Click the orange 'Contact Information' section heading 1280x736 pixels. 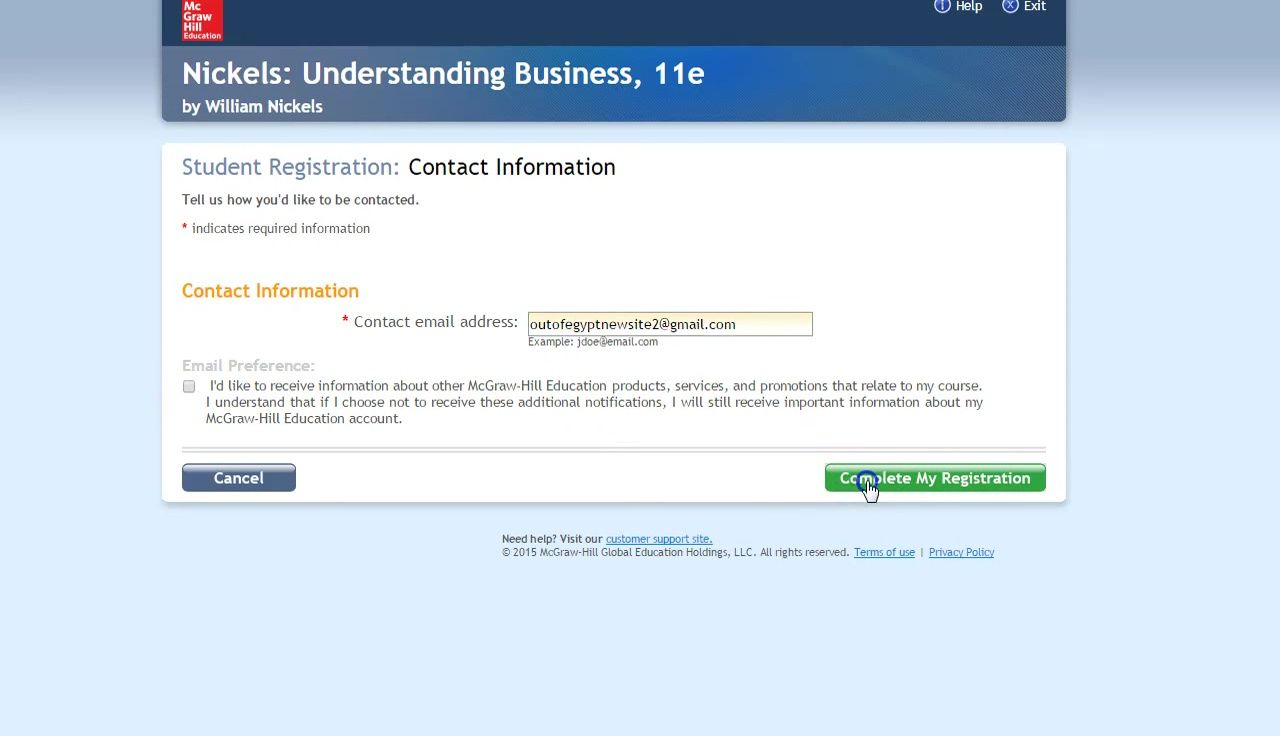(x=270, y=291)
